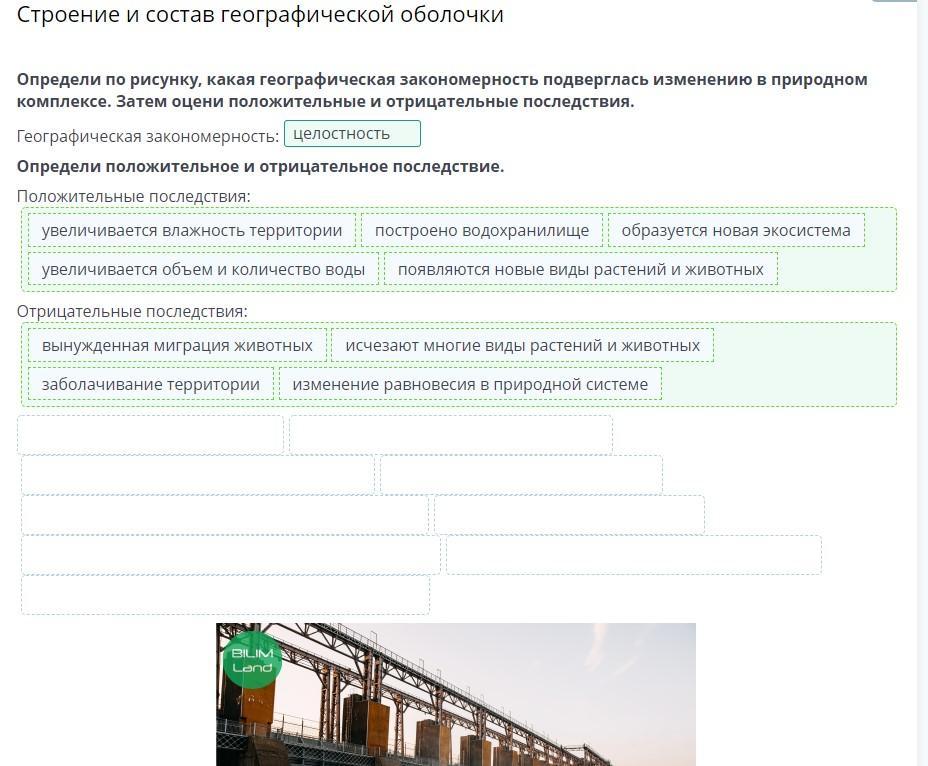928x766 pixels.
Task: Click the dam photograph thumbnail
Action: click(456, 694)
